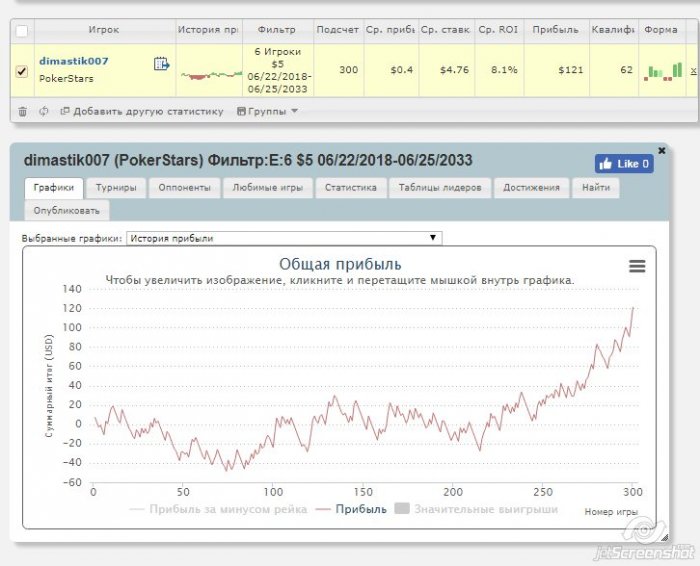Open the Достижения tab

coord(531,187)
